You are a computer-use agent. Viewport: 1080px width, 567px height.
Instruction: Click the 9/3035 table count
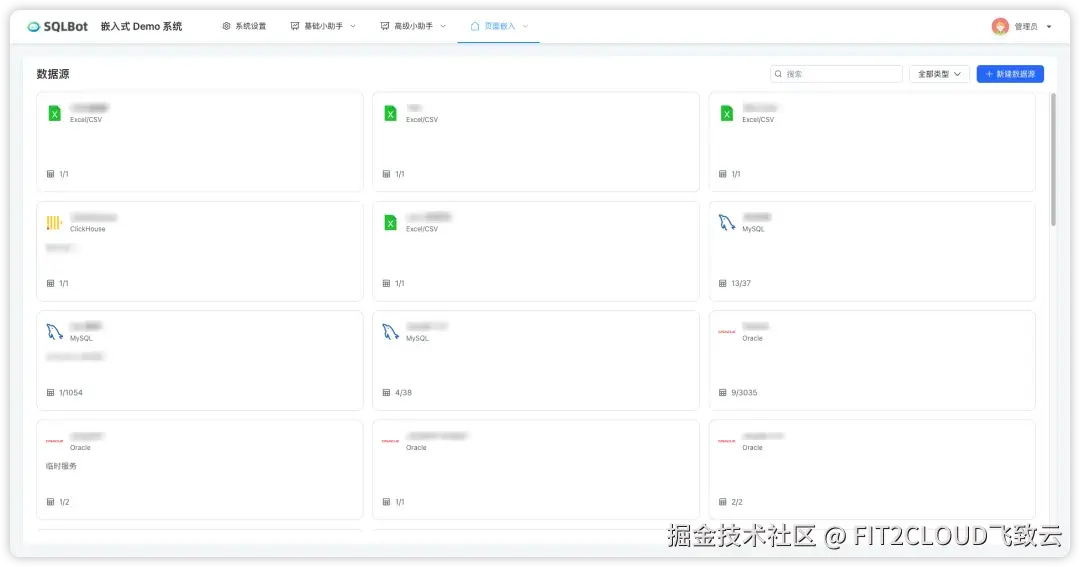coord(744,393)
